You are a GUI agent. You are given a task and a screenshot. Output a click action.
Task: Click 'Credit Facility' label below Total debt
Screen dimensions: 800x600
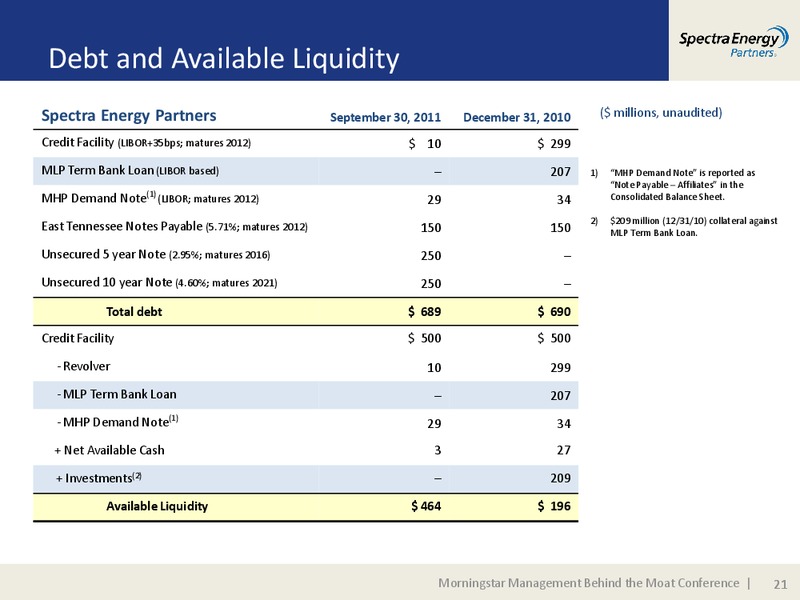78,339
